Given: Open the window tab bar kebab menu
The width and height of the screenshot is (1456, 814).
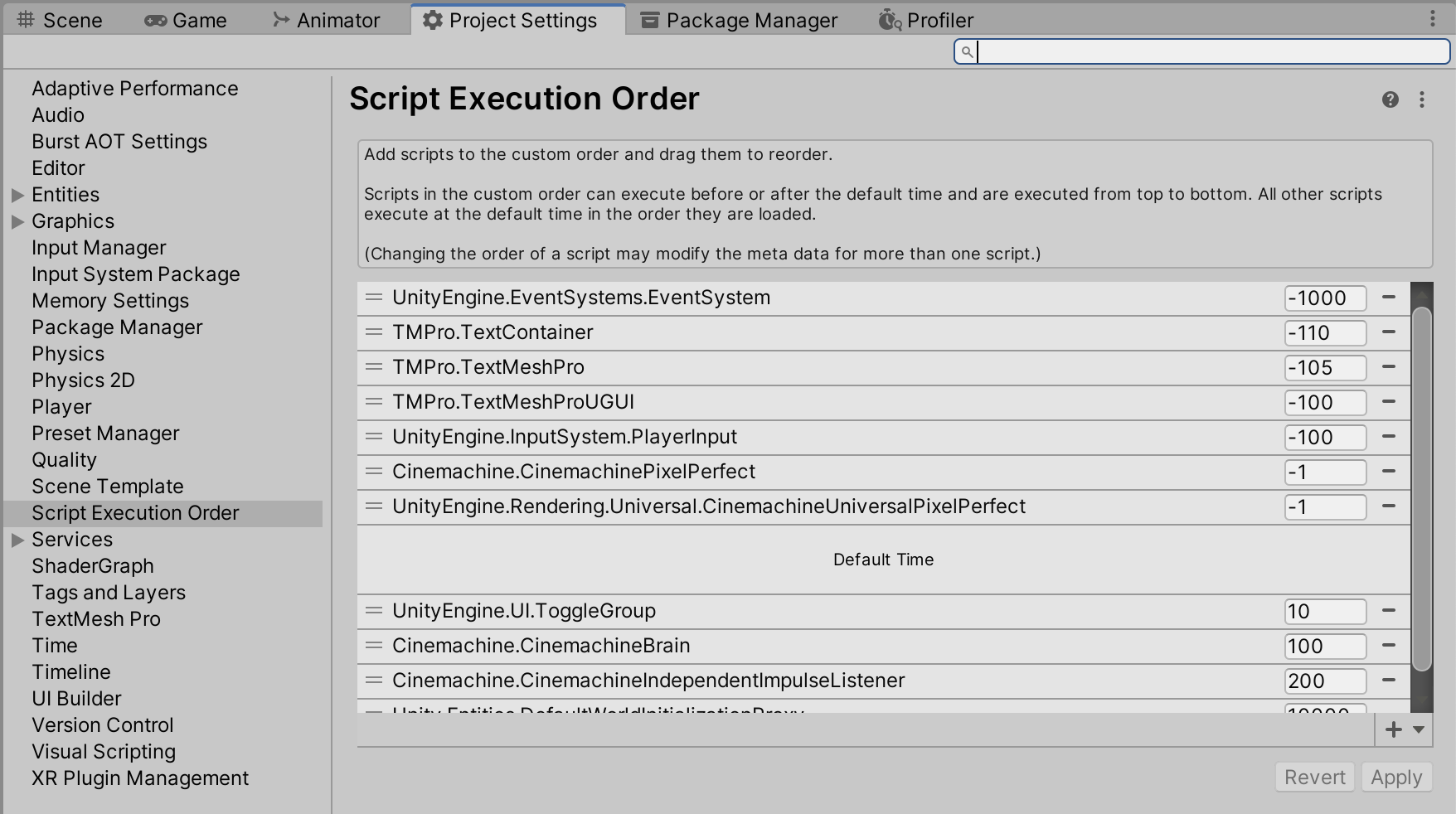Looking at the screenshot, I should pyautogui.click(x=1433, y=19).
